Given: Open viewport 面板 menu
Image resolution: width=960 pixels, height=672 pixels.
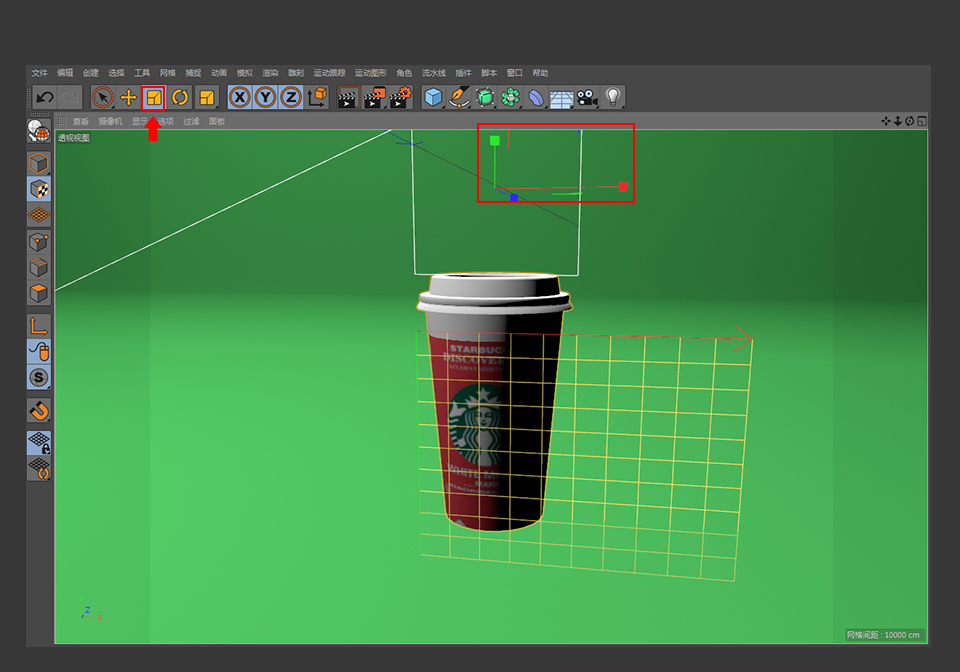Looking at the screenshot, I should [x=217, y=121].
